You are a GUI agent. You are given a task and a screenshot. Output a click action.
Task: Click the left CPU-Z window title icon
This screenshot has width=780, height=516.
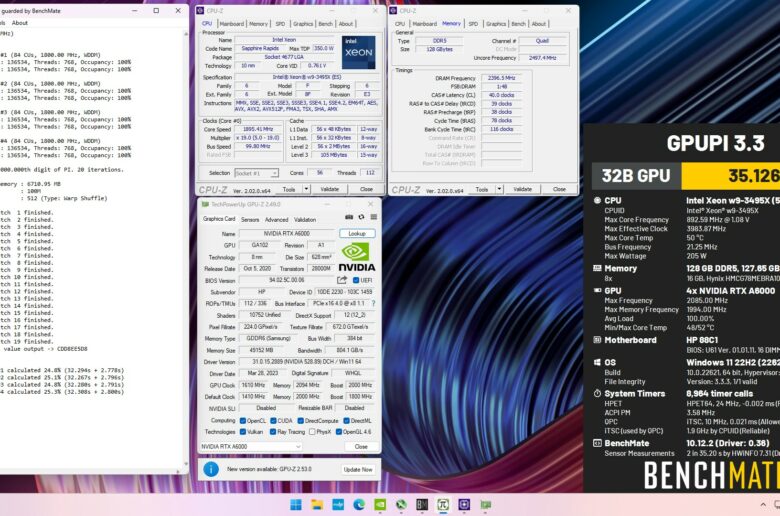click(x=200, y=10)
